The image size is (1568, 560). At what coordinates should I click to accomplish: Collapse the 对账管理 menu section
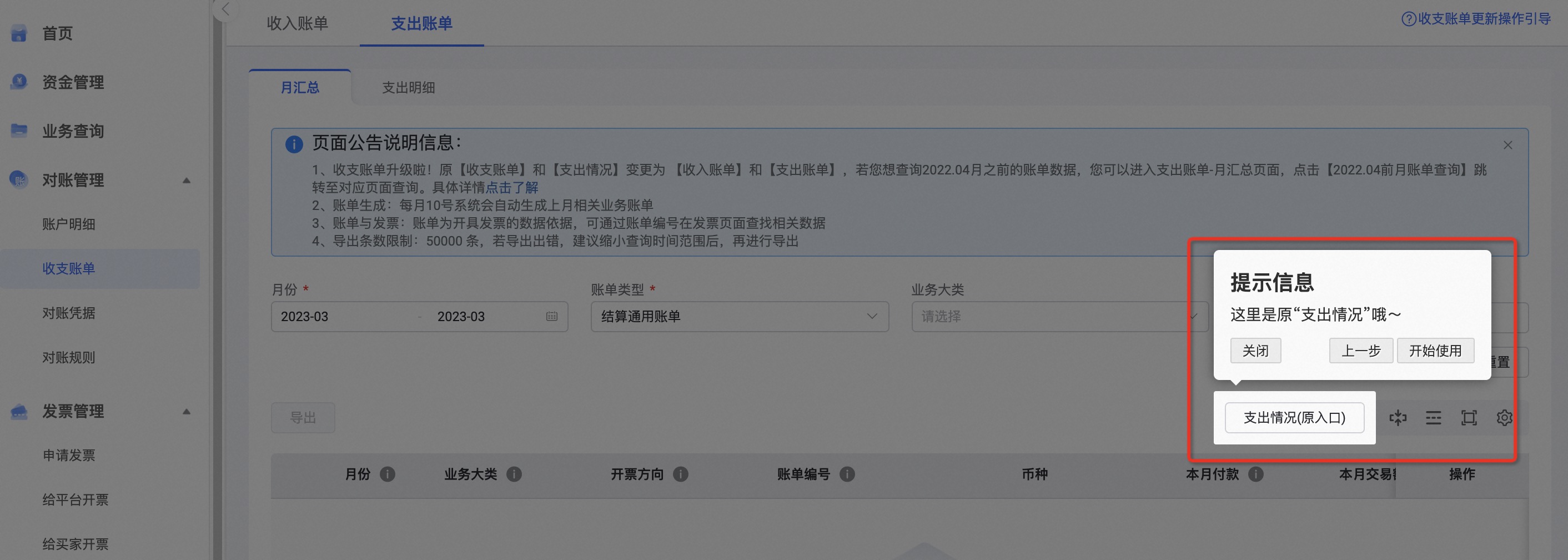pyautogui.click(x=187, y=181)
